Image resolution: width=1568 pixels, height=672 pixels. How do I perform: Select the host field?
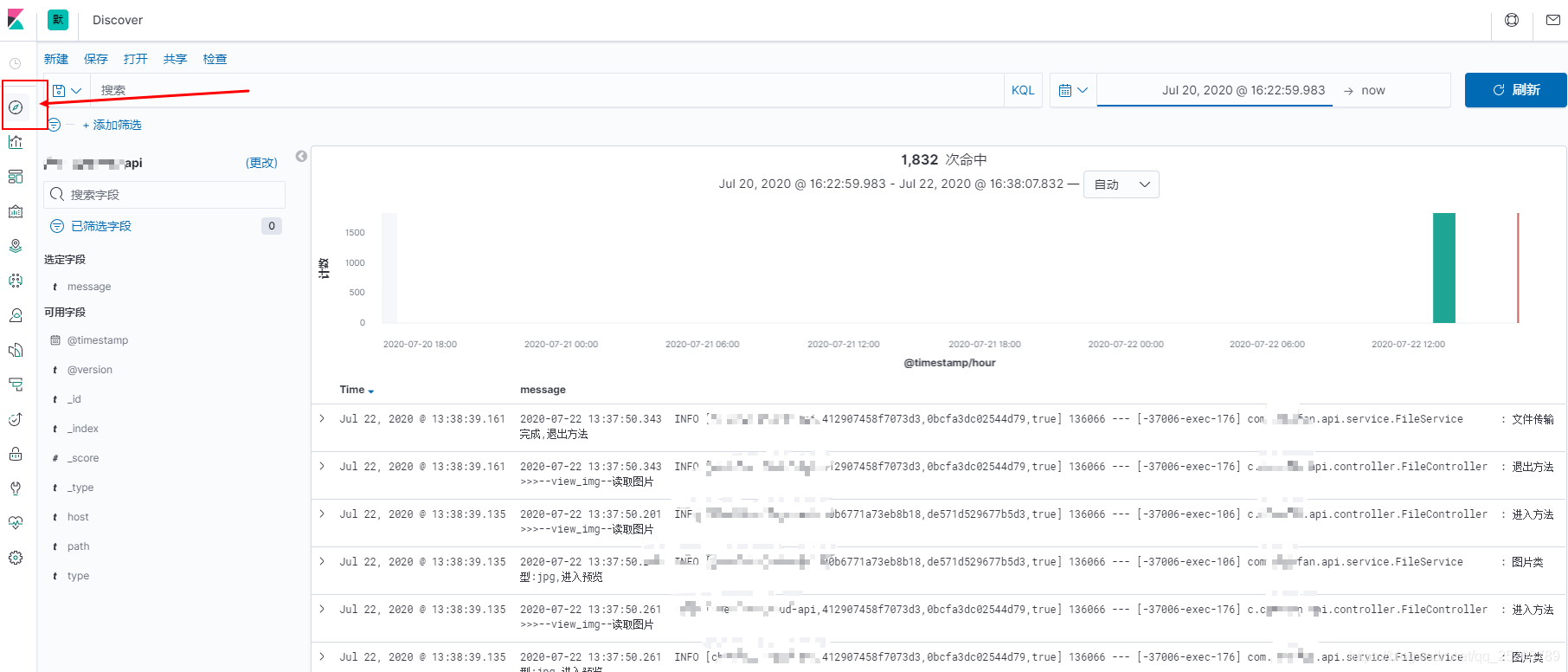tap(78, 517)
